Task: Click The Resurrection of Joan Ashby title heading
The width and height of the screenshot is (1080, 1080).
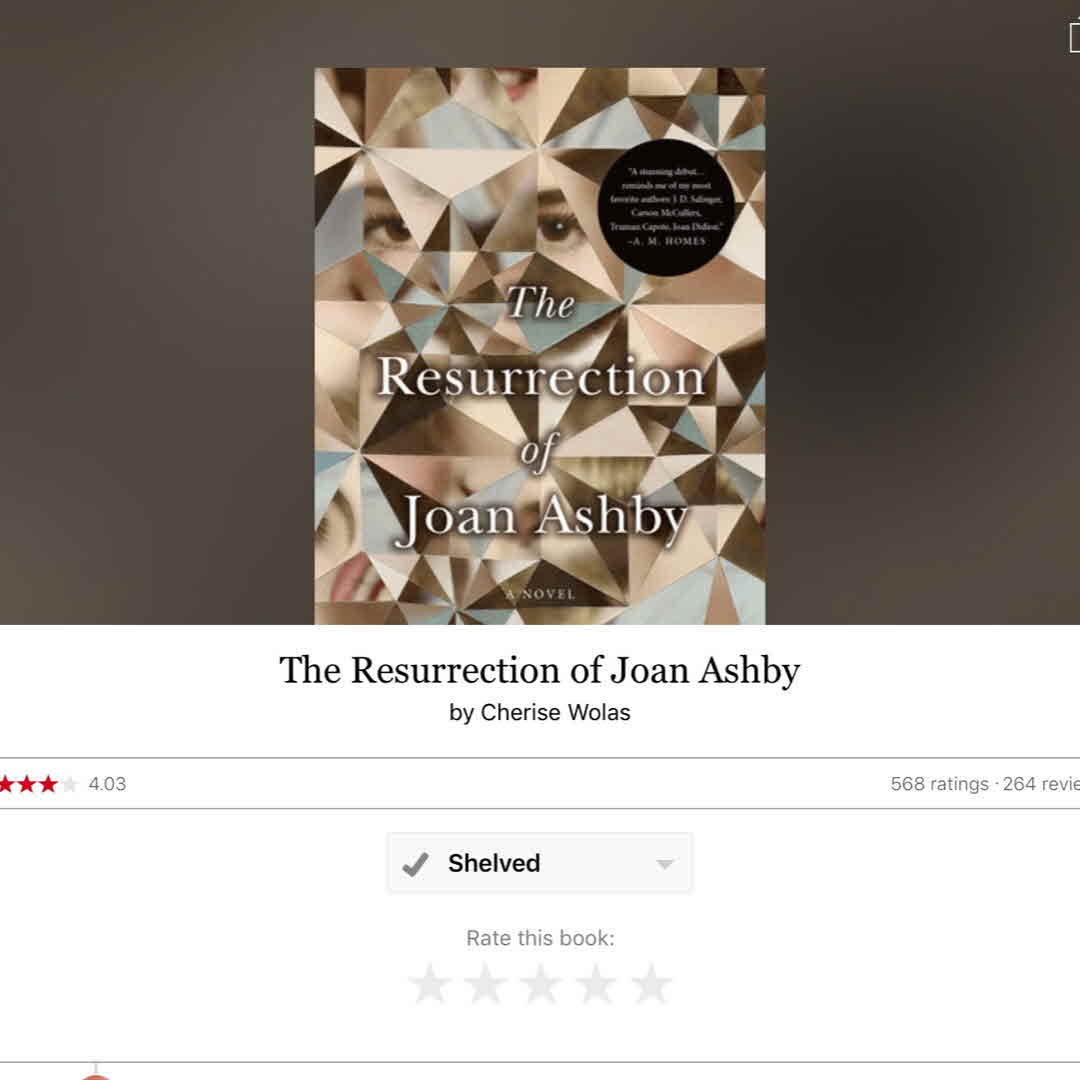Action: point(539,670)
